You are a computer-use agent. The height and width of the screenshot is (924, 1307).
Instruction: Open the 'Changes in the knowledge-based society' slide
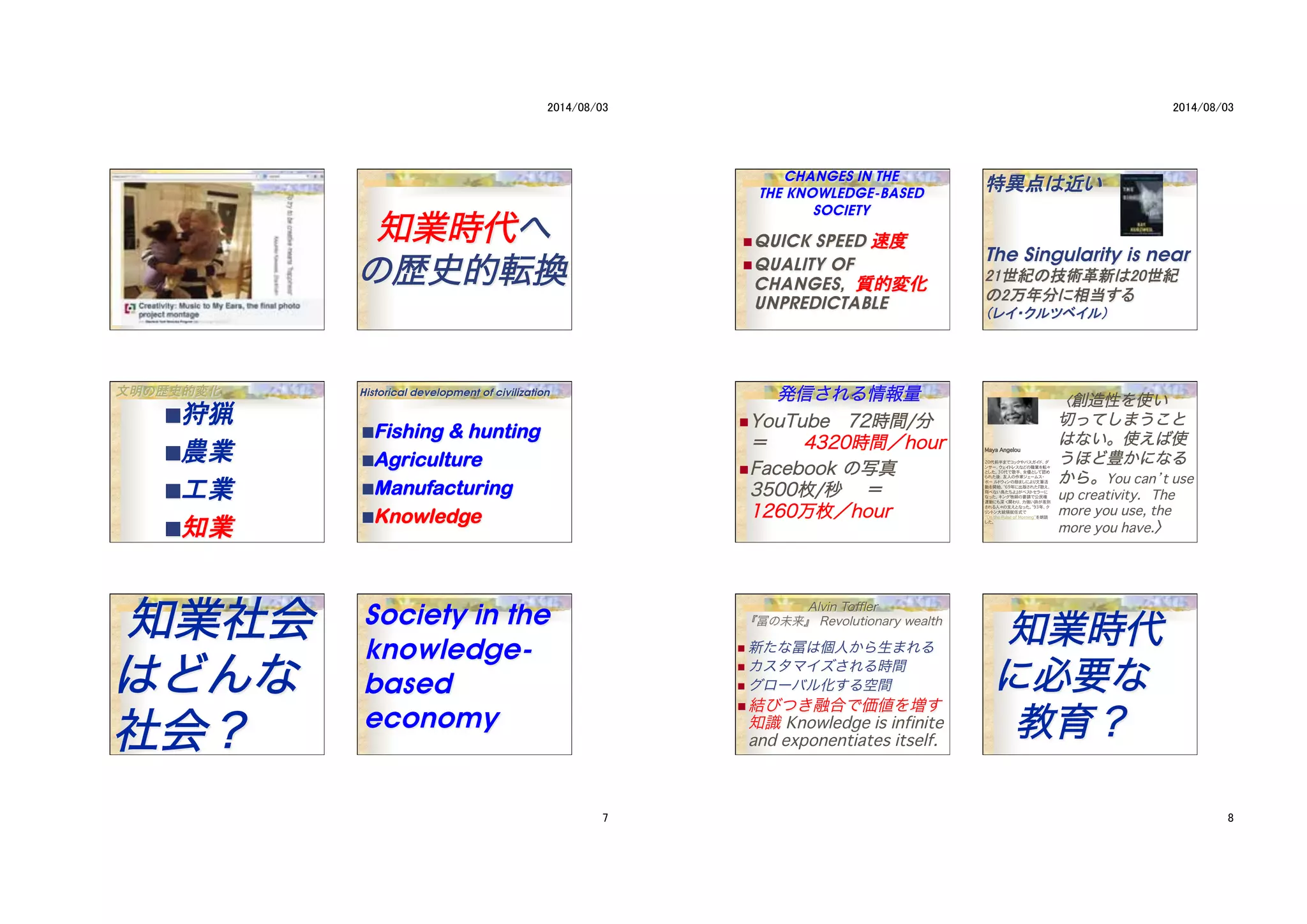[842, 250]
